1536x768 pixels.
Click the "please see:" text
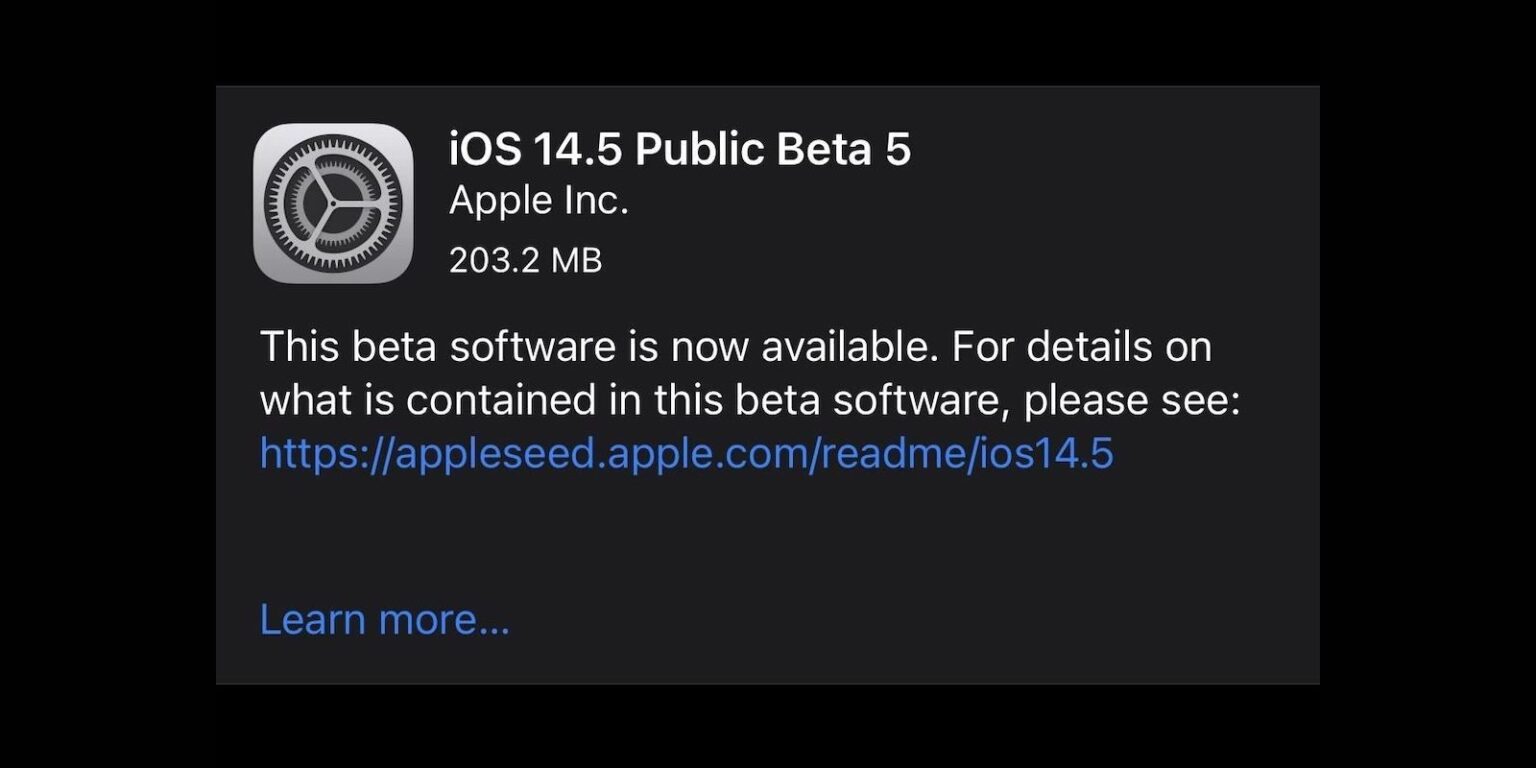(x=1132, y=400)
